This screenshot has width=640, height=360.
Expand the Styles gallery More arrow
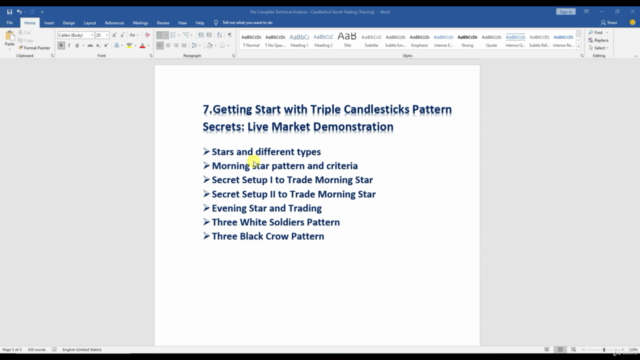click(x=578, y=47)
